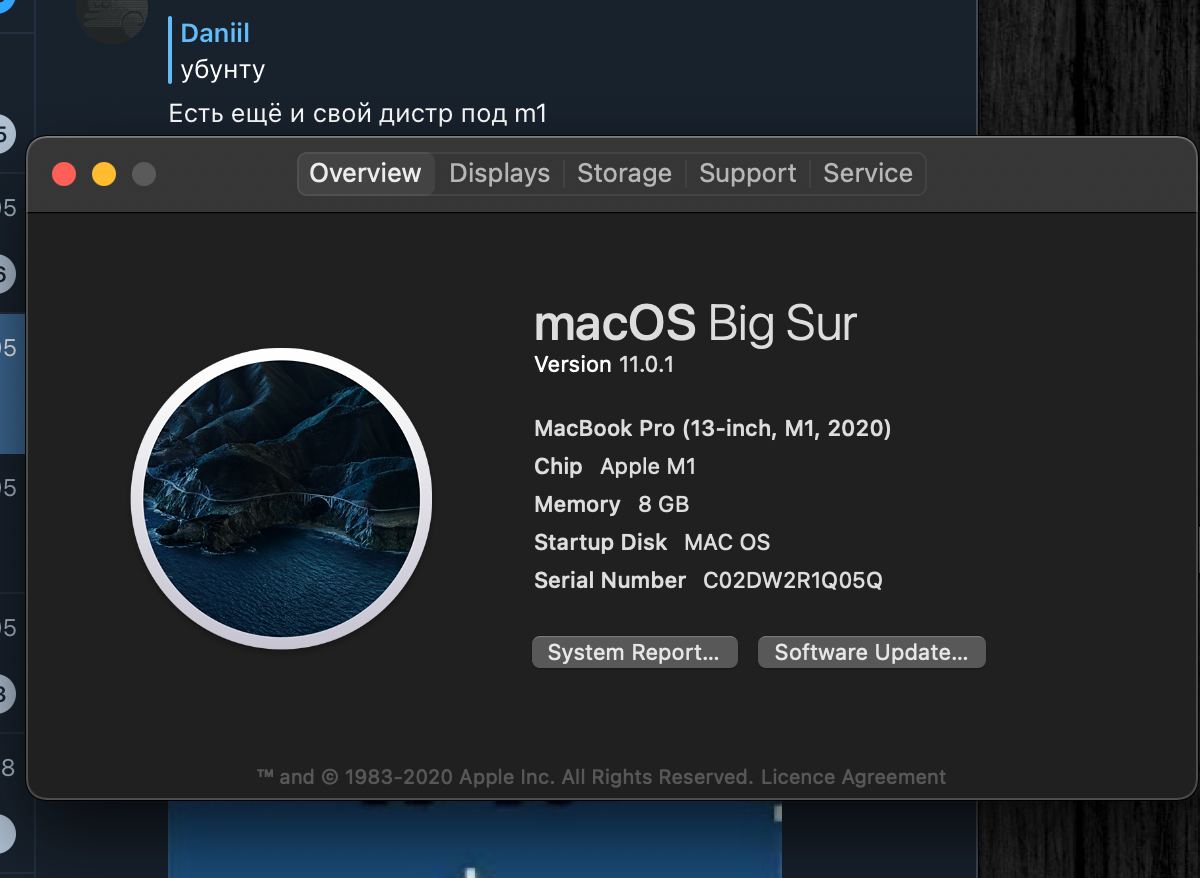The width and height of the screenshot is (1200, 878).
Task: Click the serial number C02DW2R1Q05Q
Action: point(793,580)
